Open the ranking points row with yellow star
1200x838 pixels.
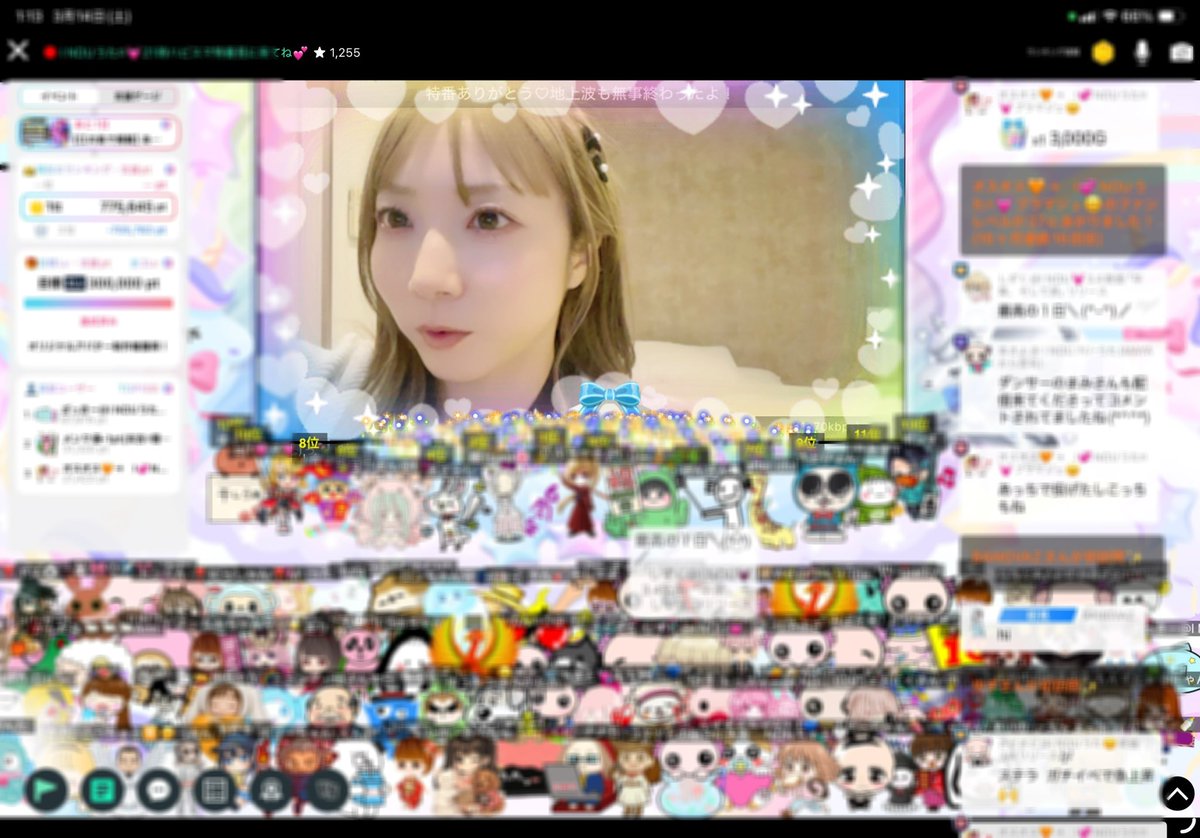98,207
